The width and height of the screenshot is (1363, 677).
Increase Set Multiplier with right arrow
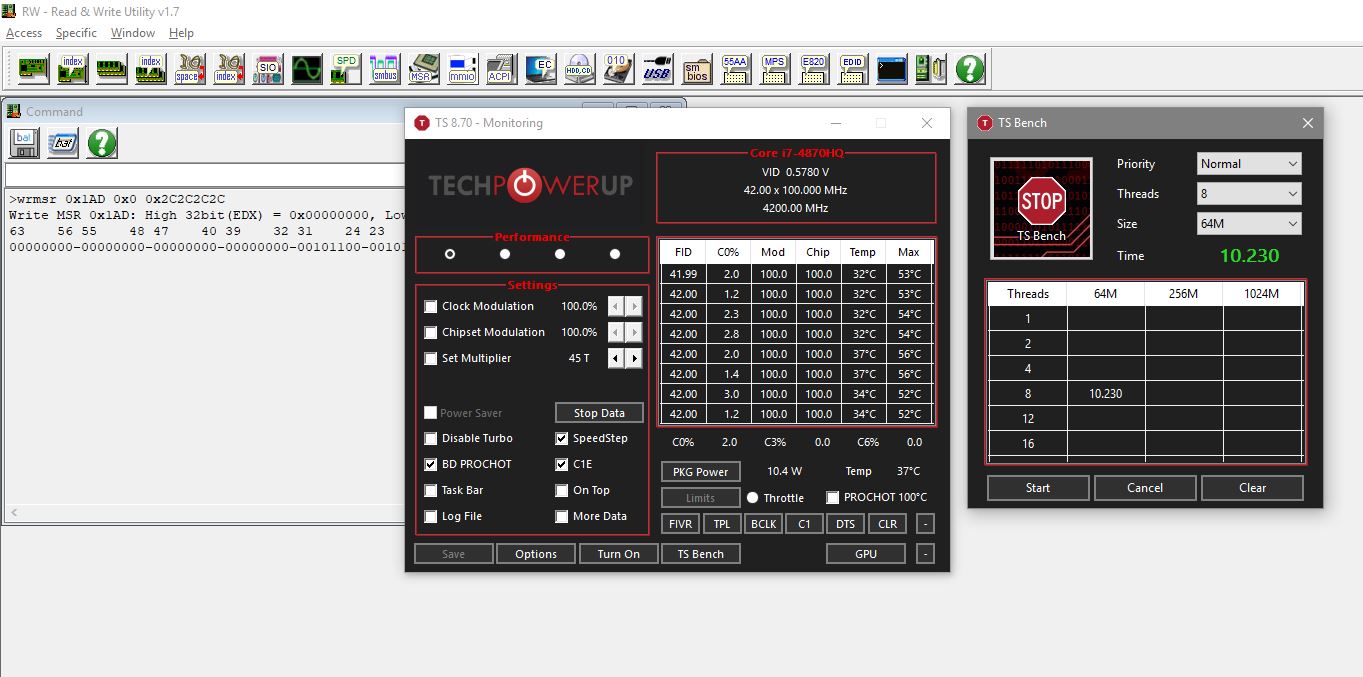coord(634,358)
